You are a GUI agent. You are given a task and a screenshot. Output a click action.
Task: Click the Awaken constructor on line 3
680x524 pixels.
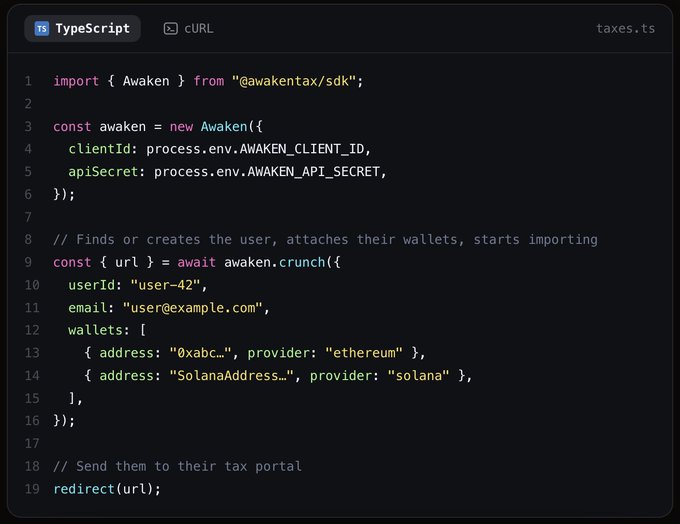tap(224, 127)
